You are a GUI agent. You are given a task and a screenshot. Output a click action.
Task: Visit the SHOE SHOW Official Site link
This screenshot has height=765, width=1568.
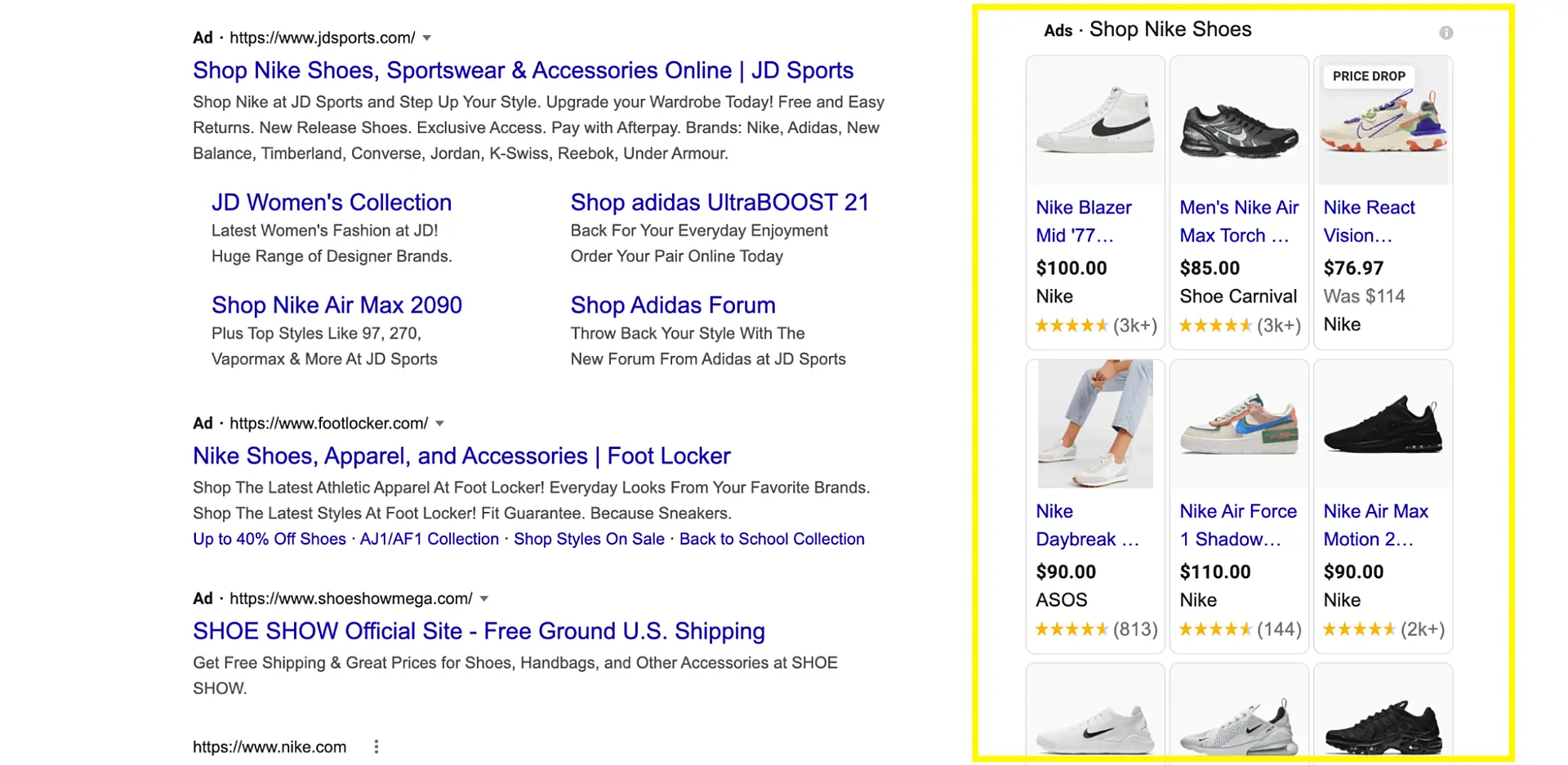point(479,630)
